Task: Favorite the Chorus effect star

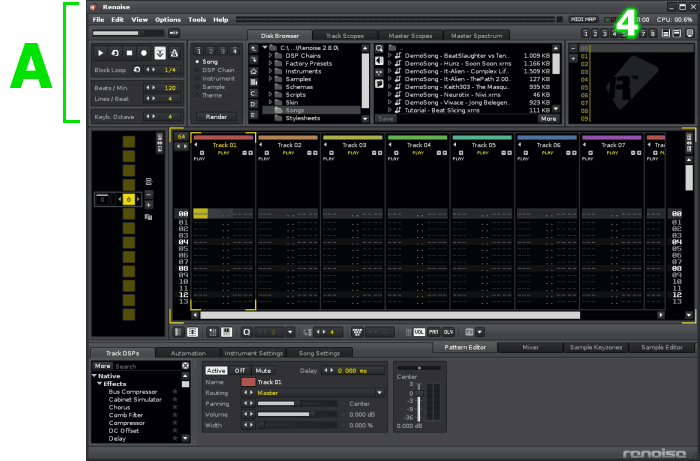Action: click(x=175, y=407)
